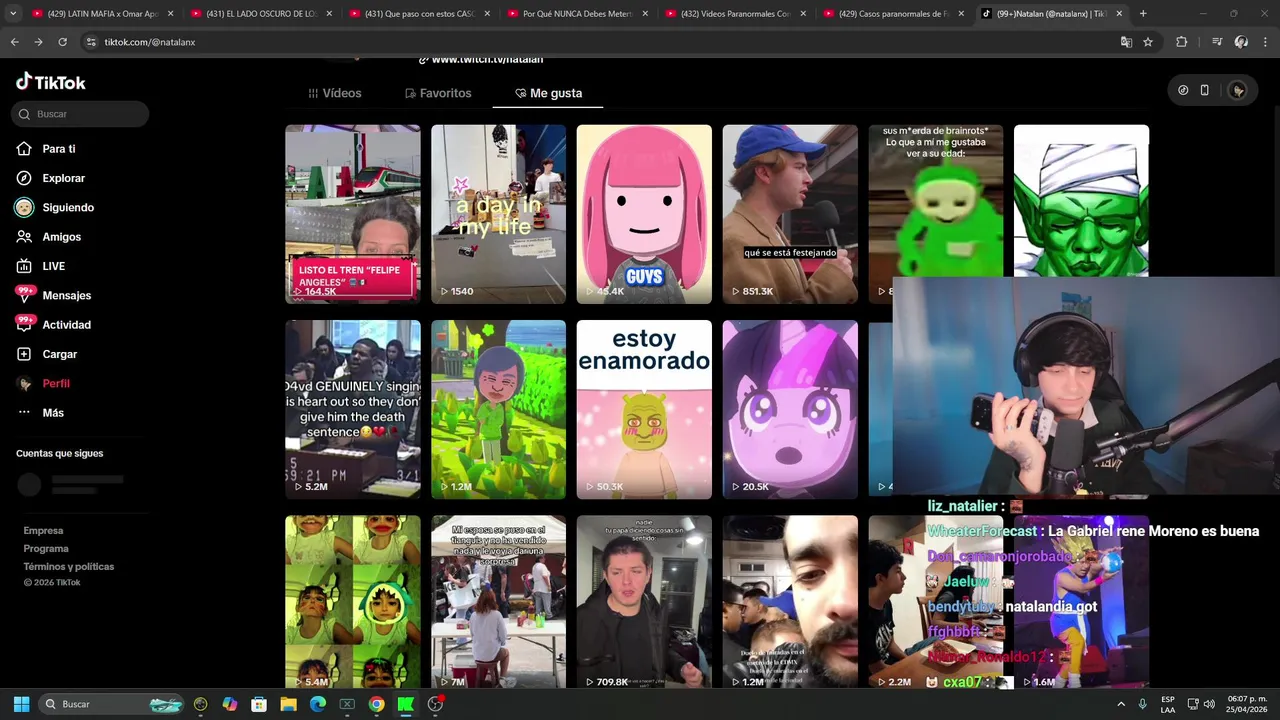Open the TikTok profile avatar menu
The width and height of the screenshot is (1280, 720).
[x=1238, y=90]
